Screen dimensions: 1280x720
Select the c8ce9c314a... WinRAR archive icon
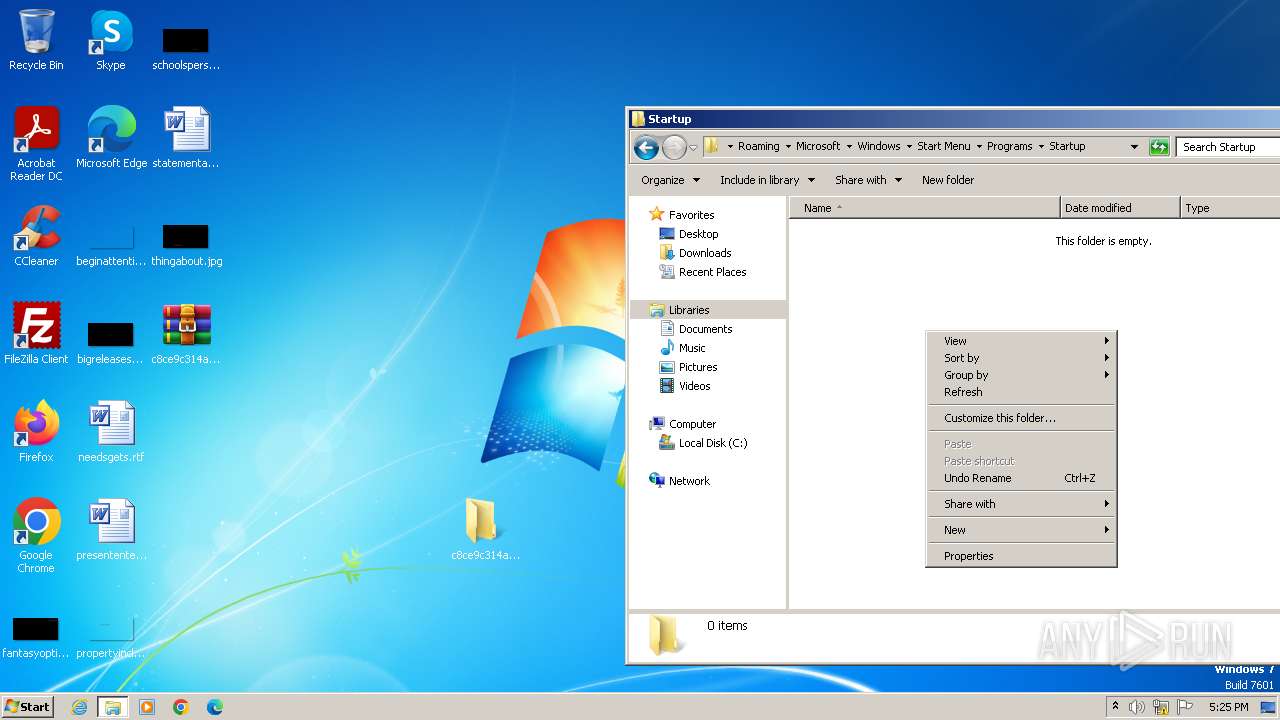(x=186, y=334)
